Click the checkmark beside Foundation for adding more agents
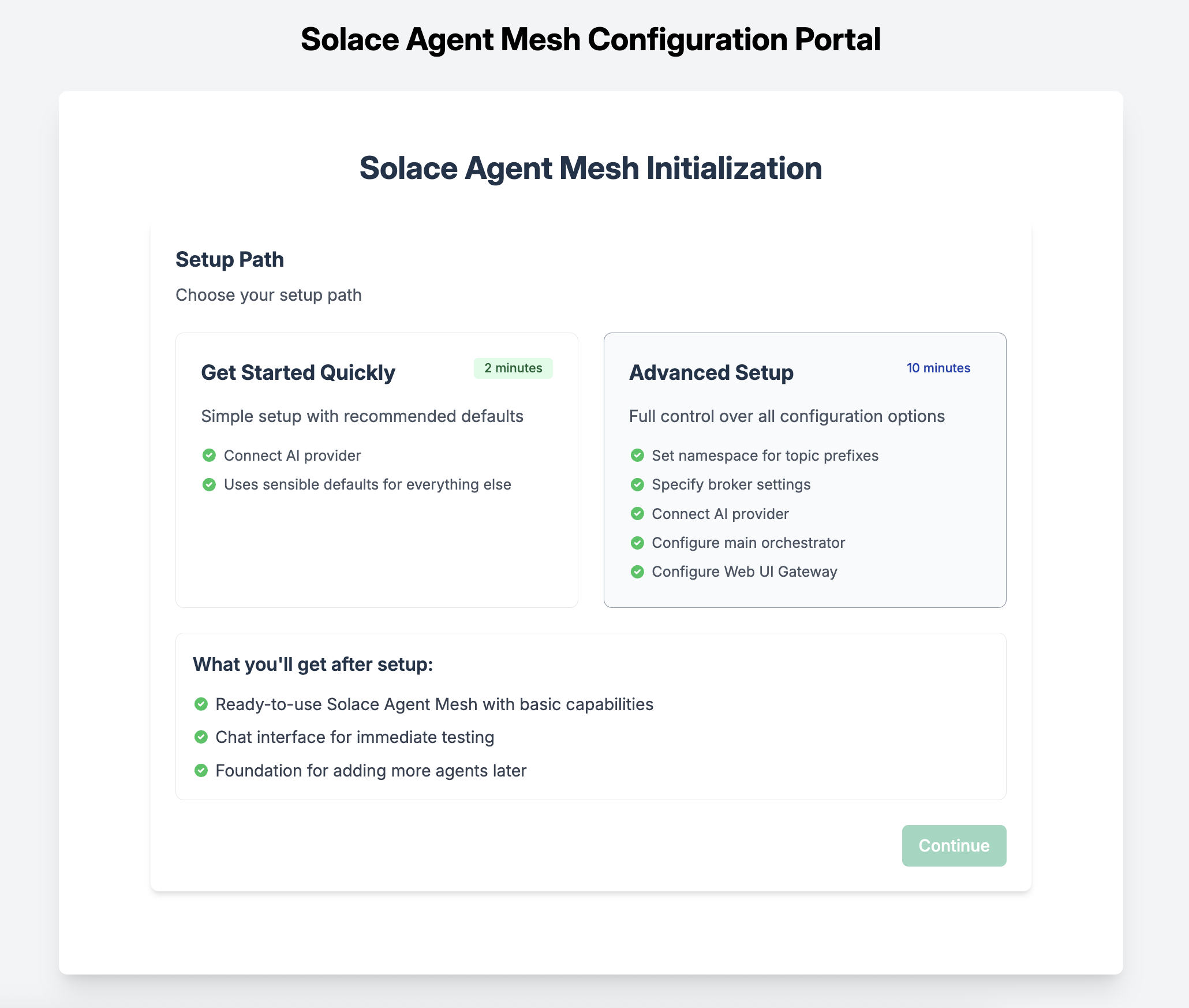Viewport: 1189px width, 1008px height. coord(201,770)
